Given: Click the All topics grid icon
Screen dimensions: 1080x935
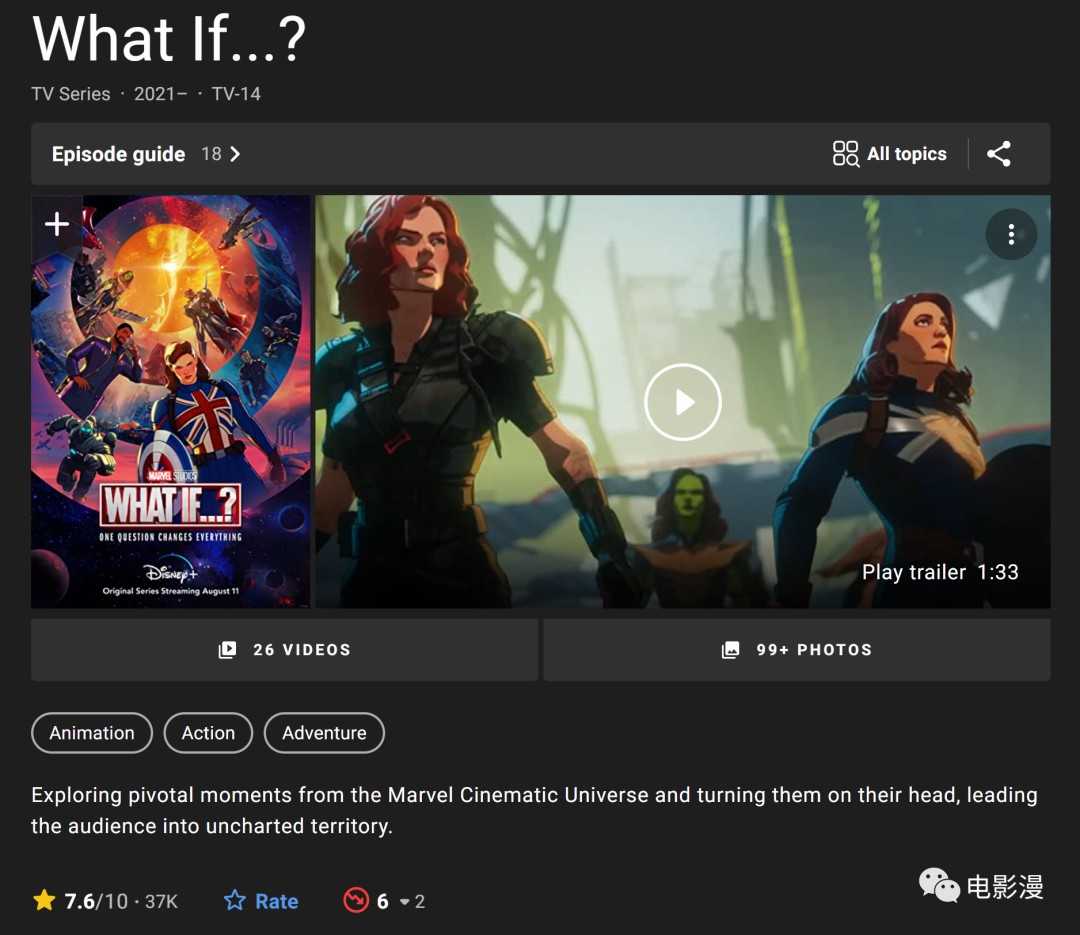Looking at the screenshot, I should [845, 154].
